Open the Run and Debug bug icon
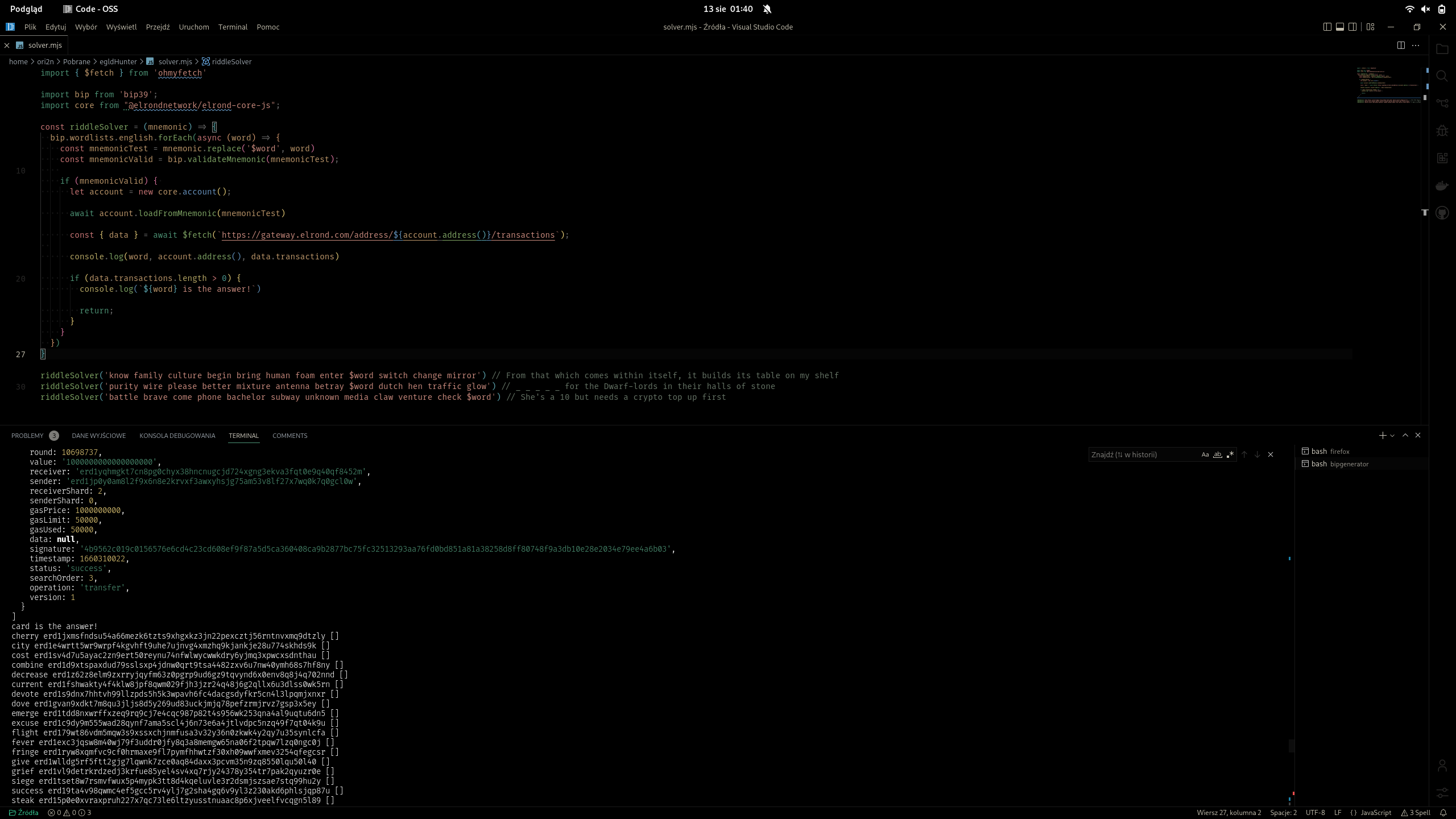Viewport: 1456px width, 819px height. [1442, 131]
